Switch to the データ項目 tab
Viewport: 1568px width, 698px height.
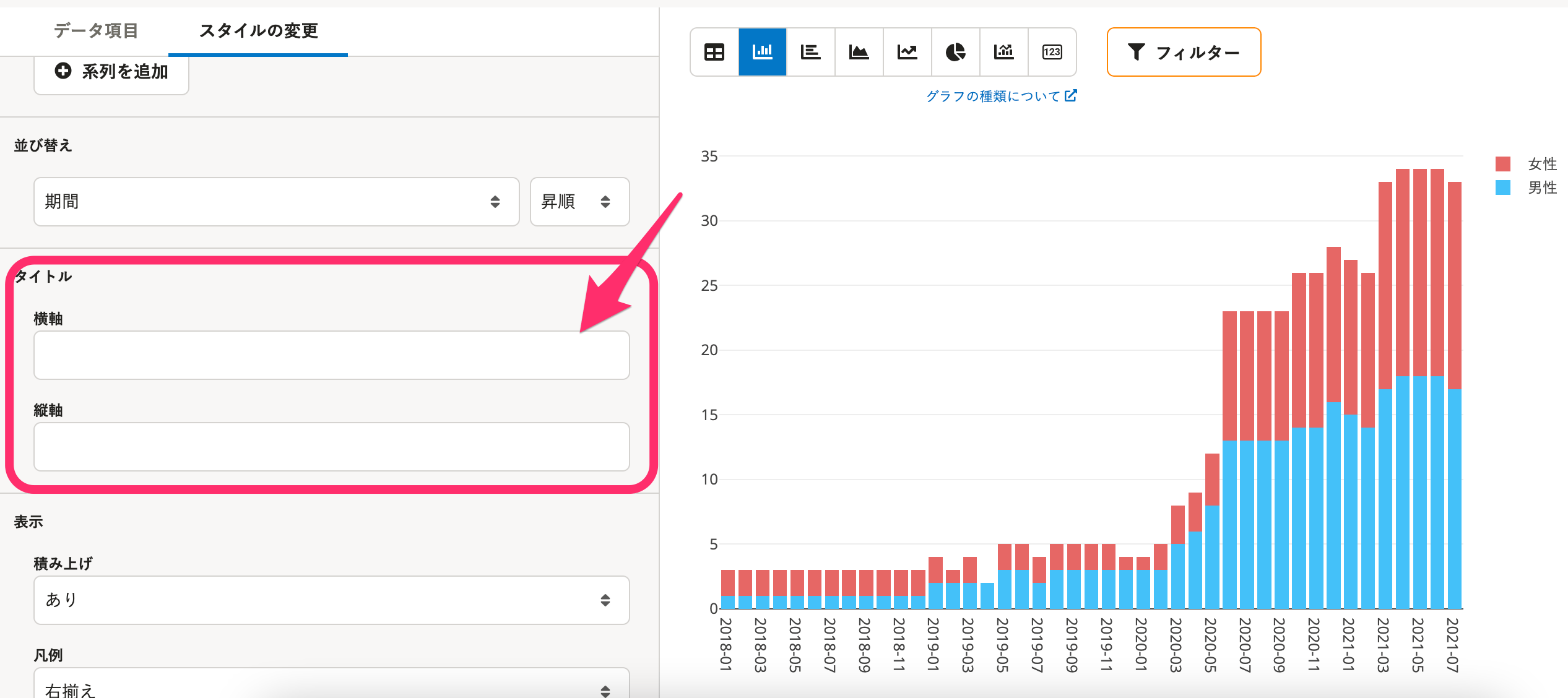[x=96, y=30]
